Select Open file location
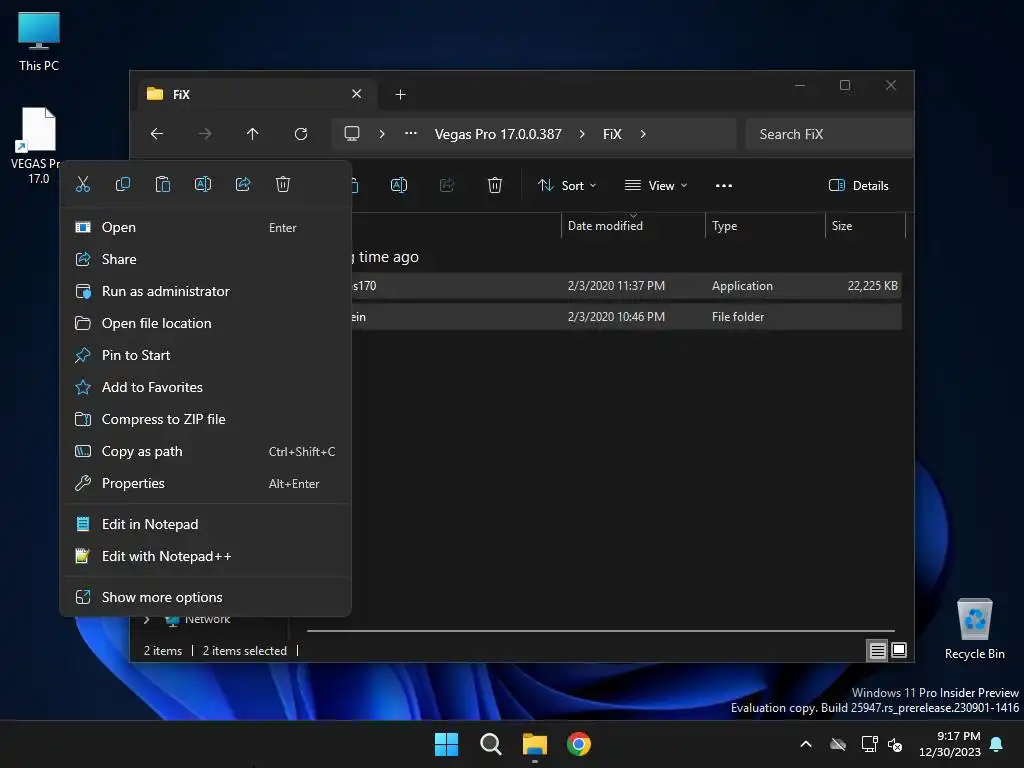The image size is (1024, 768). click(x=206, y=323)
